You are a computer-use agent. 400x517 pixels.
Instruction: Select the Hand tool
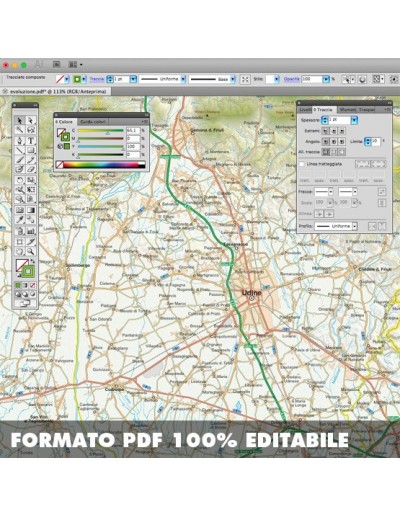point(20,252)
